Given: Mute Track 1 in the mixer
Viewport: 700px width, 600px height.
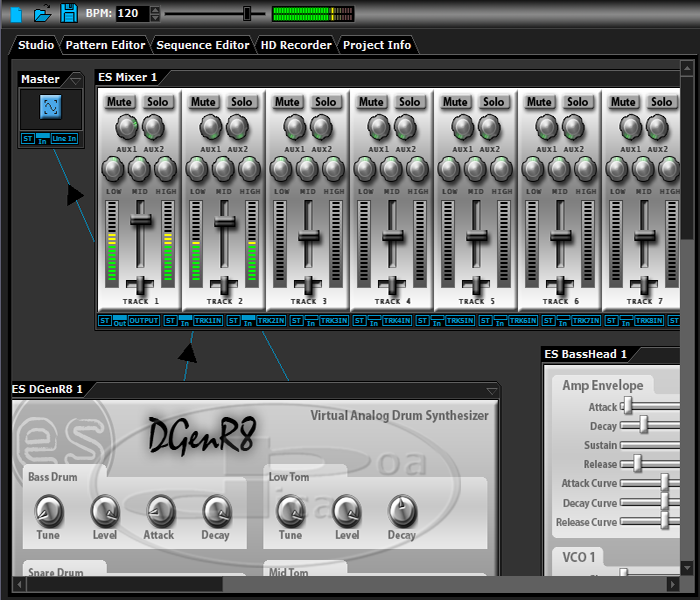Looking at the screenshot, I should pos(120,101).
